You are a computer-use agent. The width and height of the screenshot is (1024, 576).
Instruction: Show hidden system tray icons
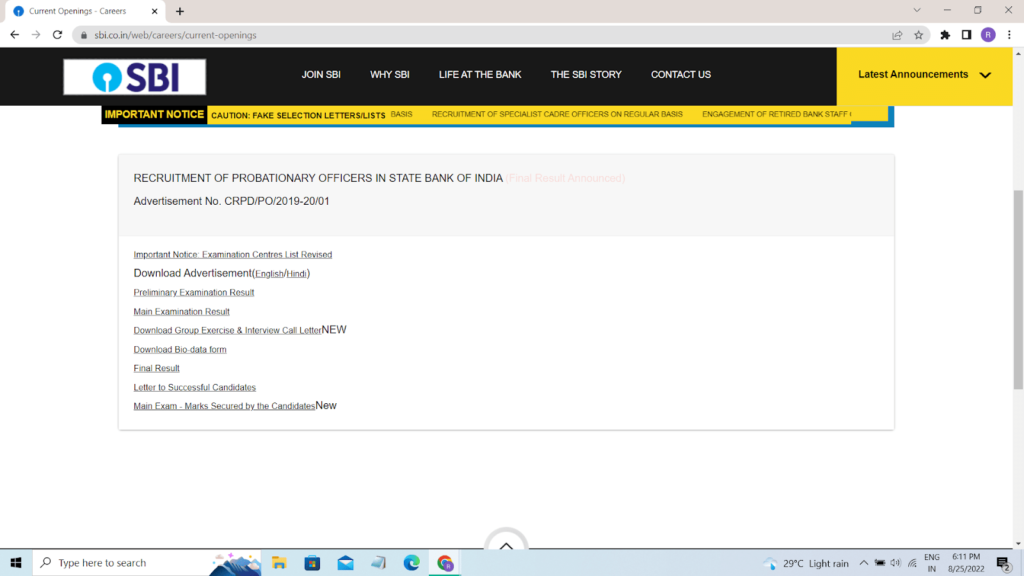pos(863,563)
